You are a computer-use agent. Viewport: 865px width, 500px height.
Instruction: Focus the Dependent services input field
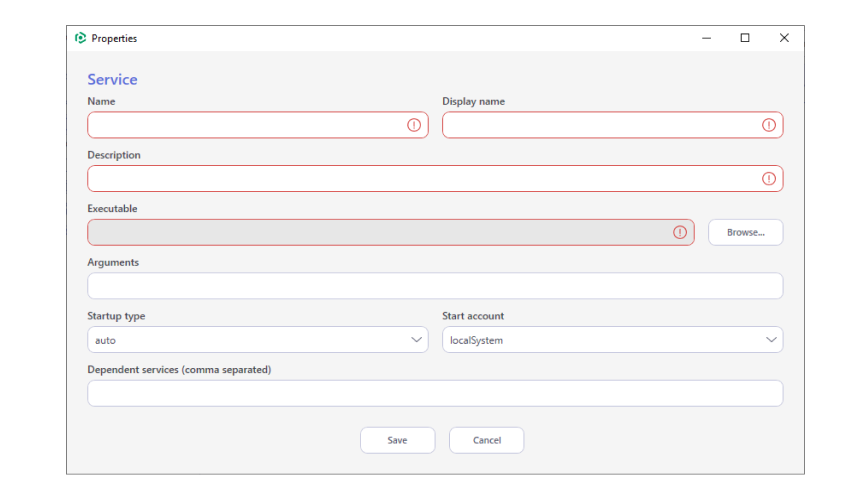(435, 393)
